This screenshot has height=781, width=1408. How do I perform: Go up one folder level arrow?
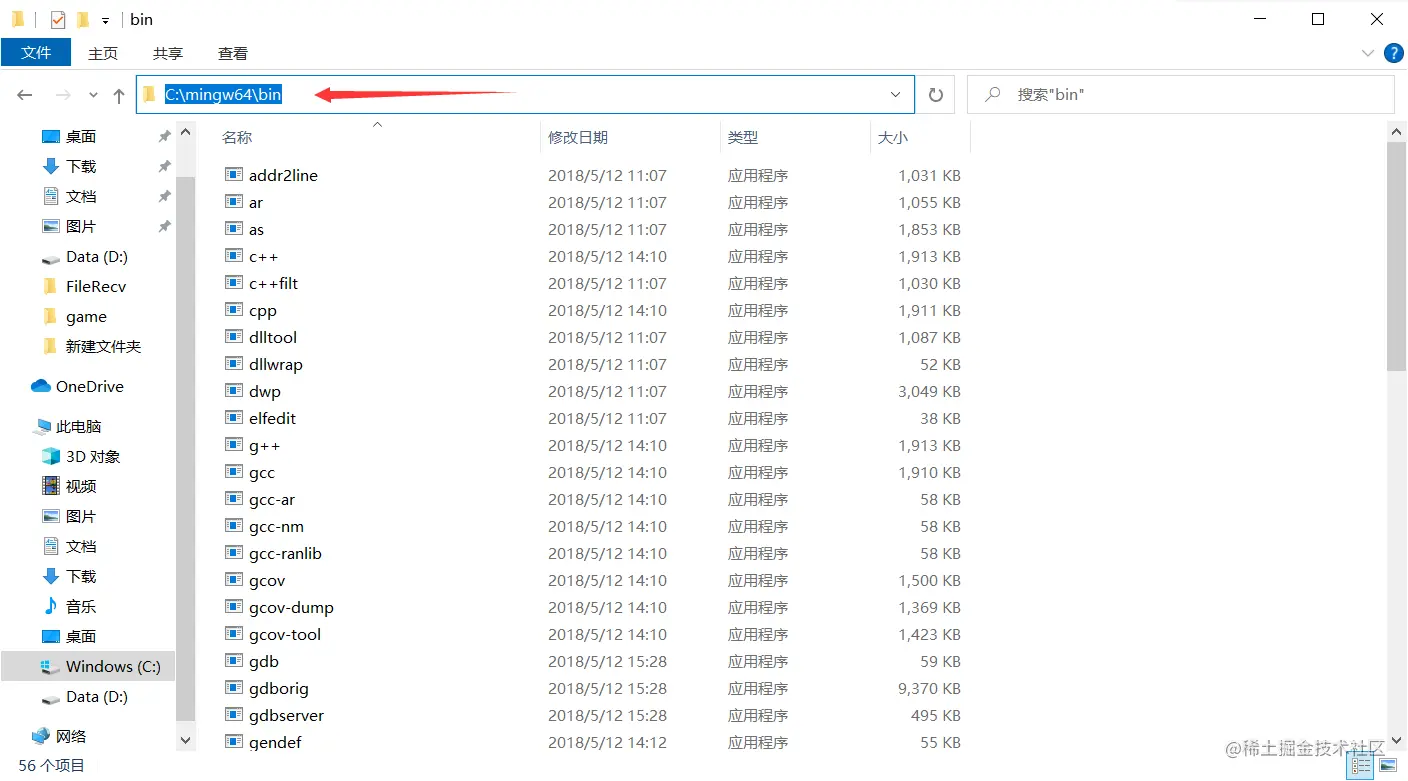pos(119,95)
